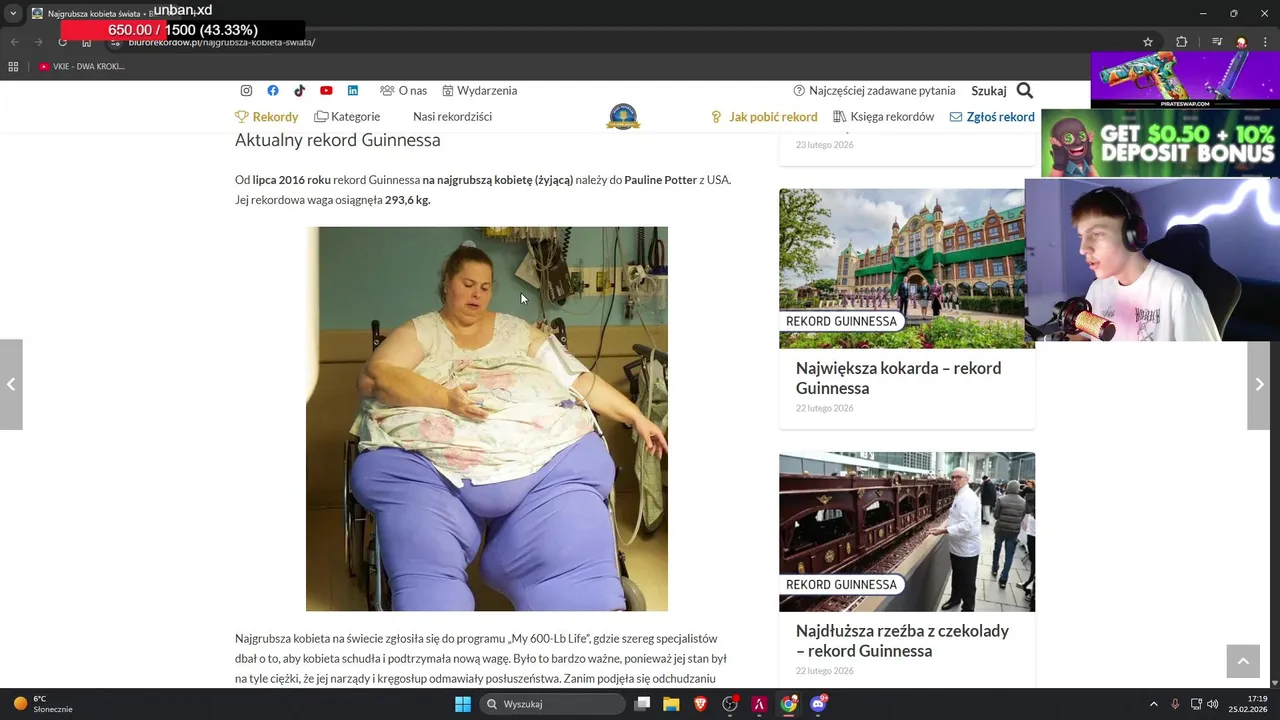Open the browser three-dot menu
Viewport: 1280px width, 720px height.
point(1265,42)
